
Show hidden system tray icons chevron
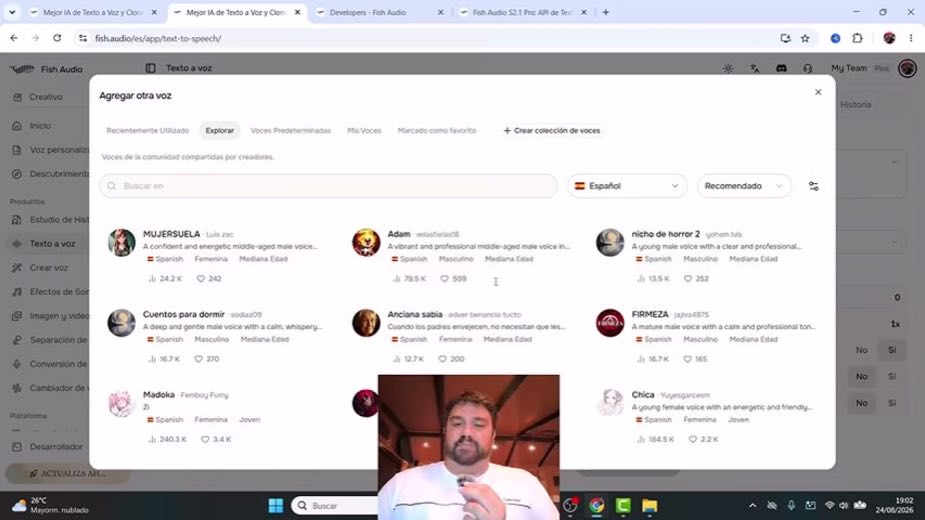click(x=752, y=506)
